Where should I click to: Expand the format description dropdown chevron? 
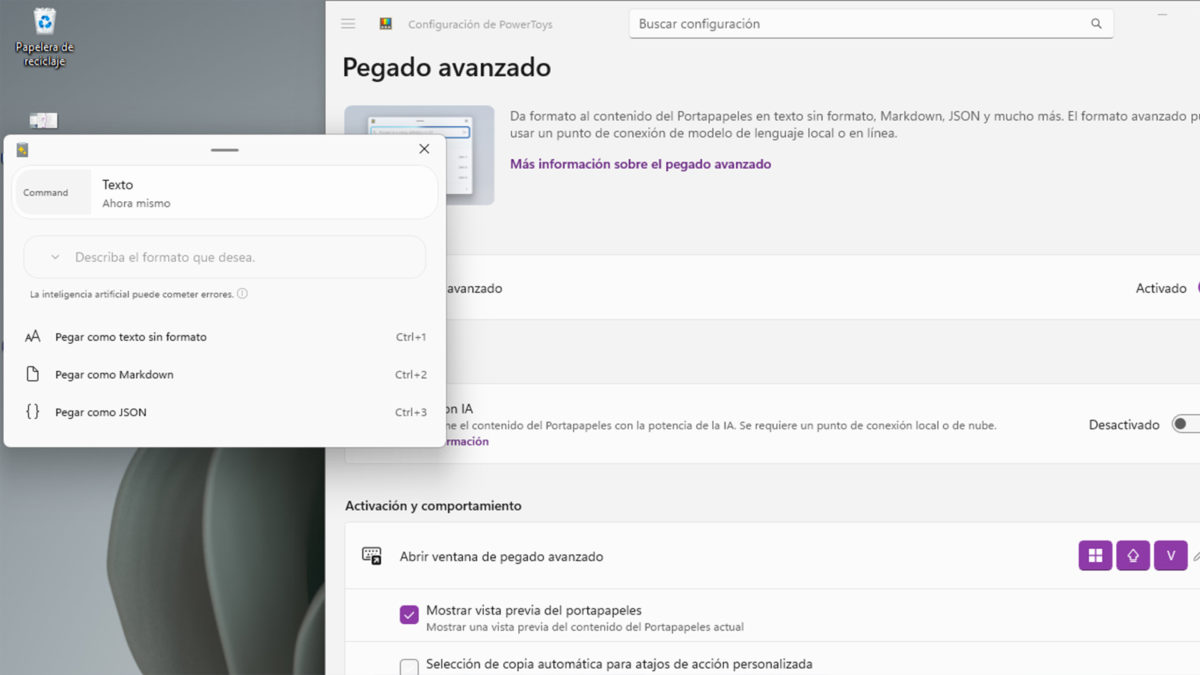[55, 257]
